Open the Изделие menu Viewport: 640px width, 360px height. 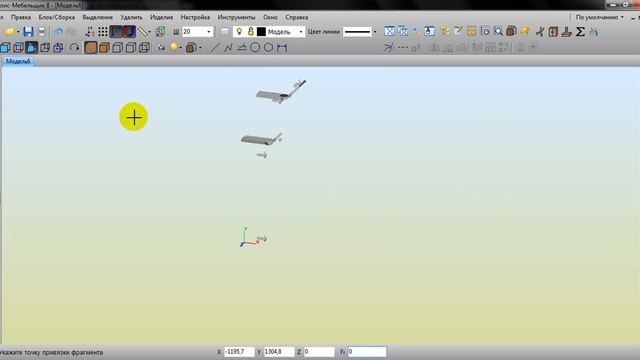tap(162, 17)
